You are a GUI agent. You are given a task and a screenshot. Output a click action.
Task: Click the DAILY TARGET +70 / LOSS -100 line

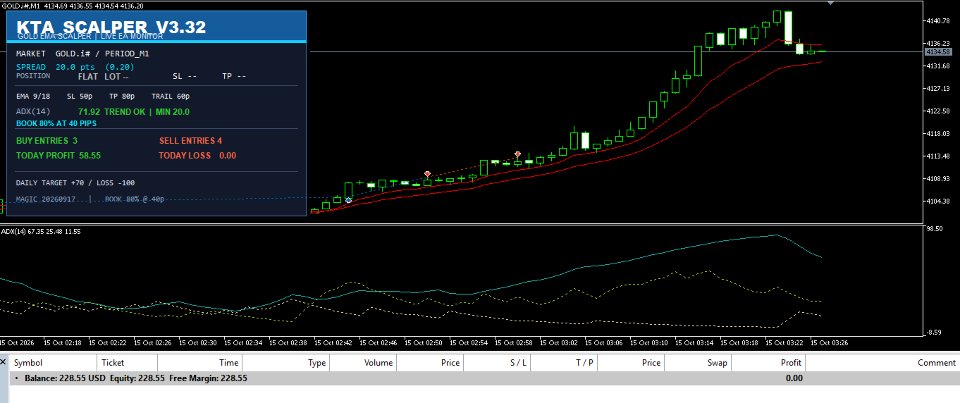click(75, 183)
